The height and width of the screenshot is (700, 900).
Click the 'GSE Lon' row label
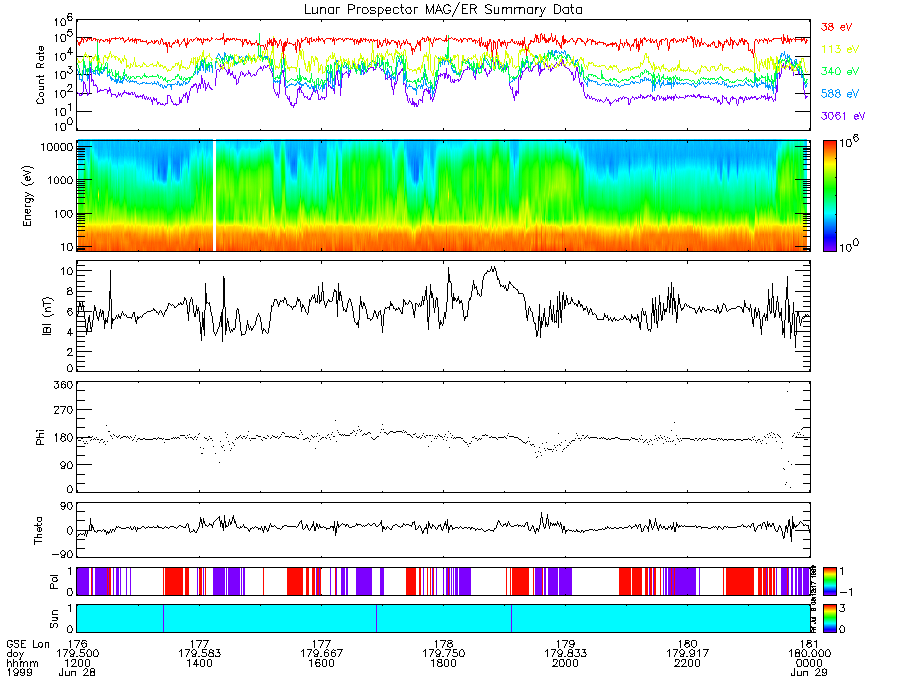click(28, 644)
